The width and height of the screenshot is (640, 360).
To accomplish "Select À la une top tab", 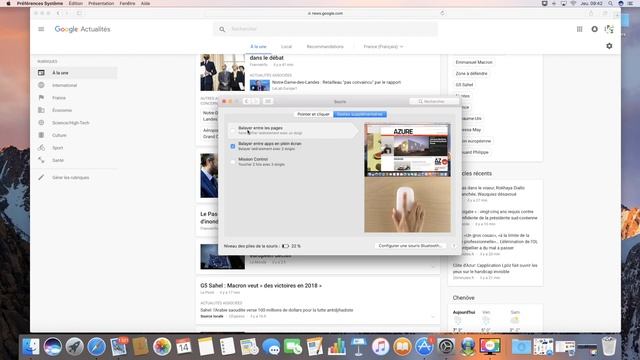I will pyautogui.click(x=258, y=47).
